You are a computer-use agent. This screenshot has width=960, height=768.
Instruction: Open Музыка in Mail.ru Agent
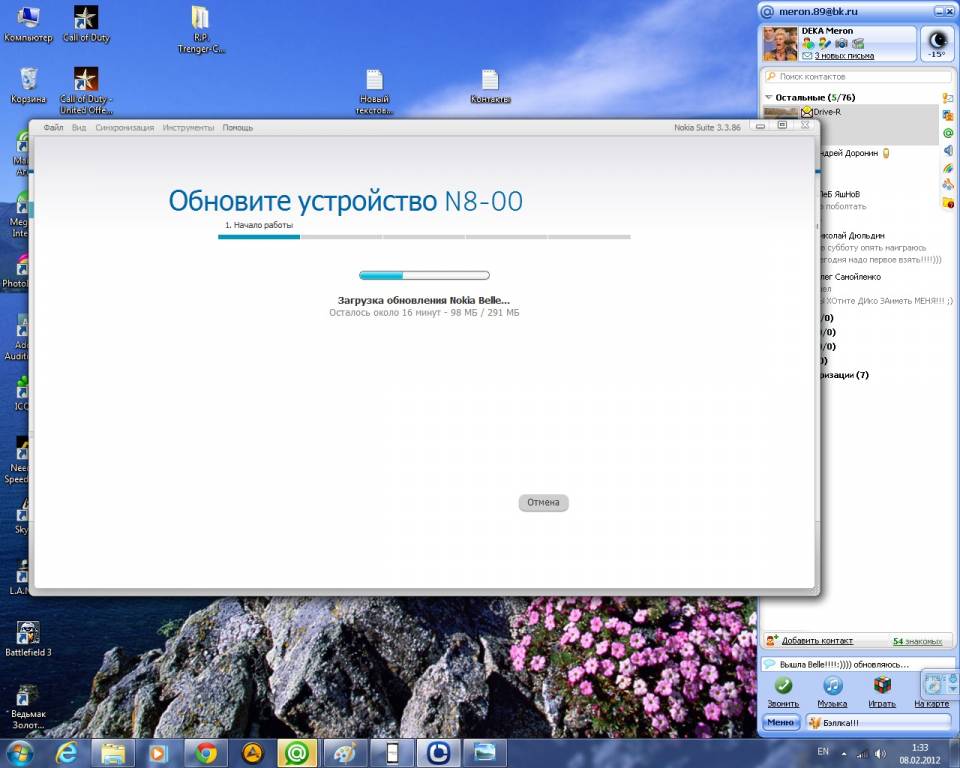click(832, 691)
